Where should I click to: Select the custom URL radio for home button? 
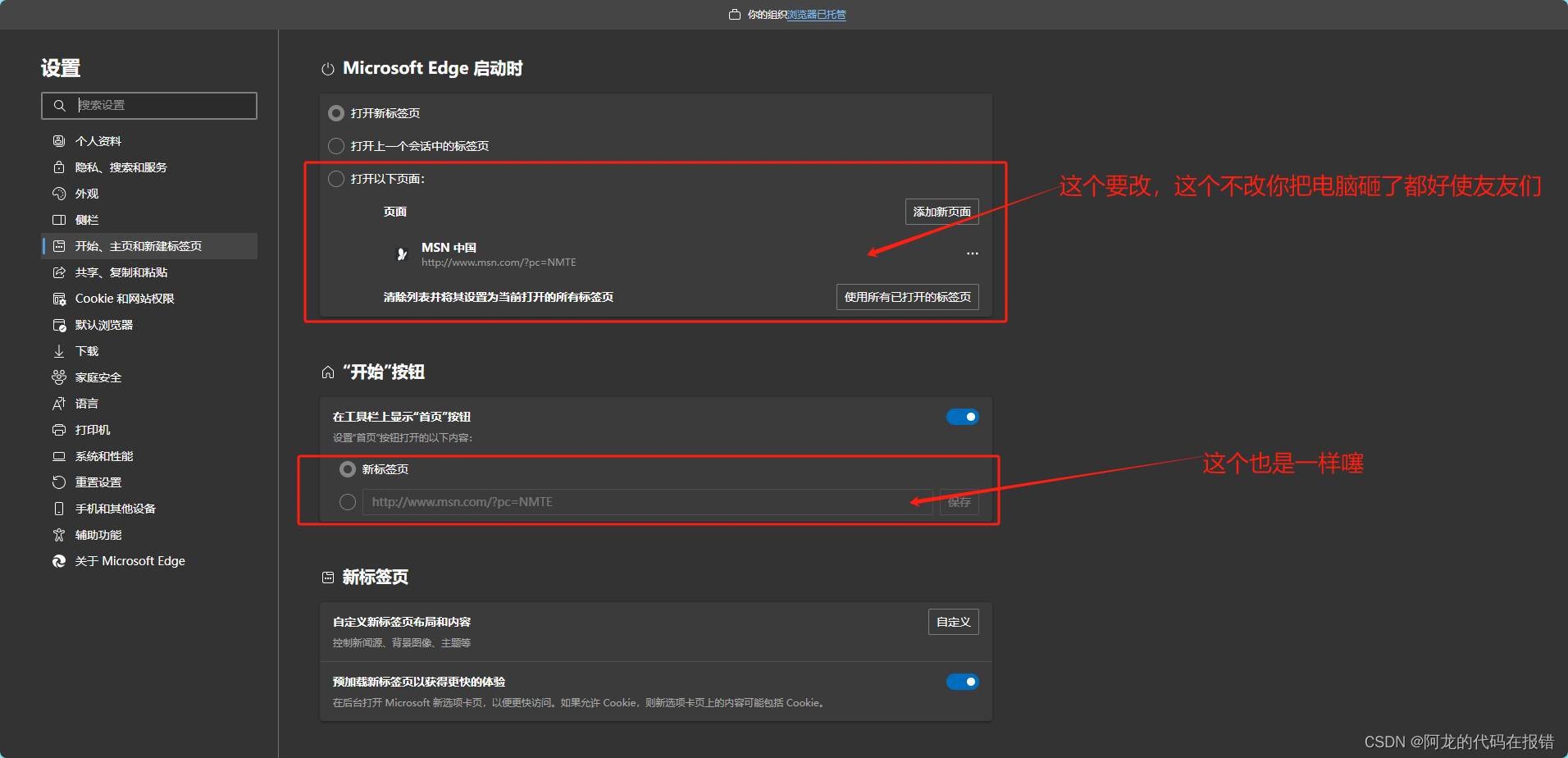348,502
